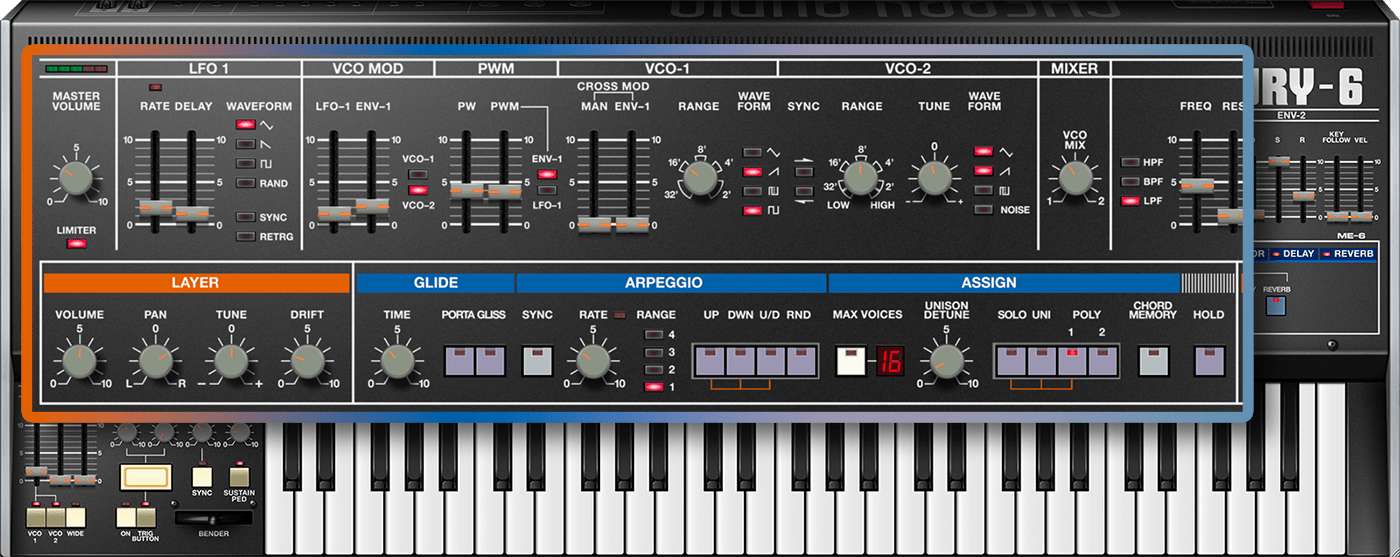
Task: Select the Arpeggio DWN mode button
Action: (741, 360)
